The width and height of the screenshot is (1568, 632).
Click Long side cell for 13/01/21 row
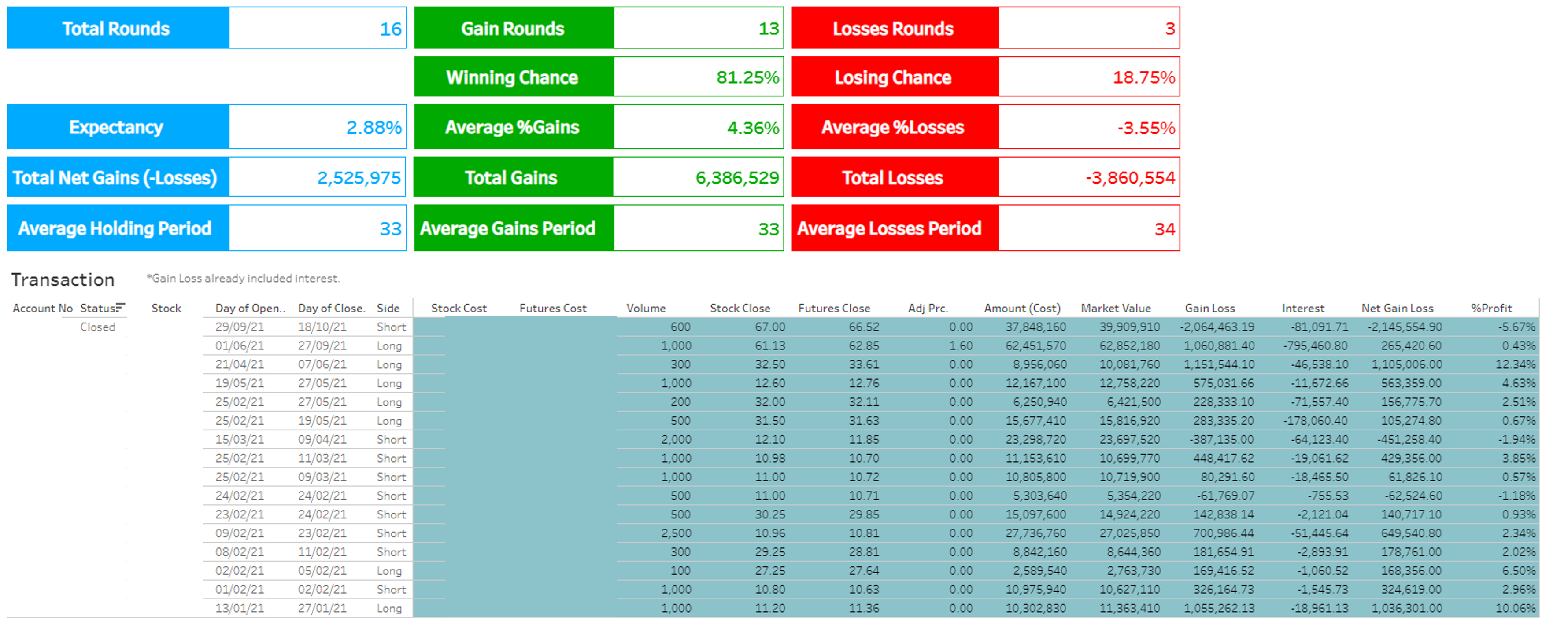pos(389,608)
